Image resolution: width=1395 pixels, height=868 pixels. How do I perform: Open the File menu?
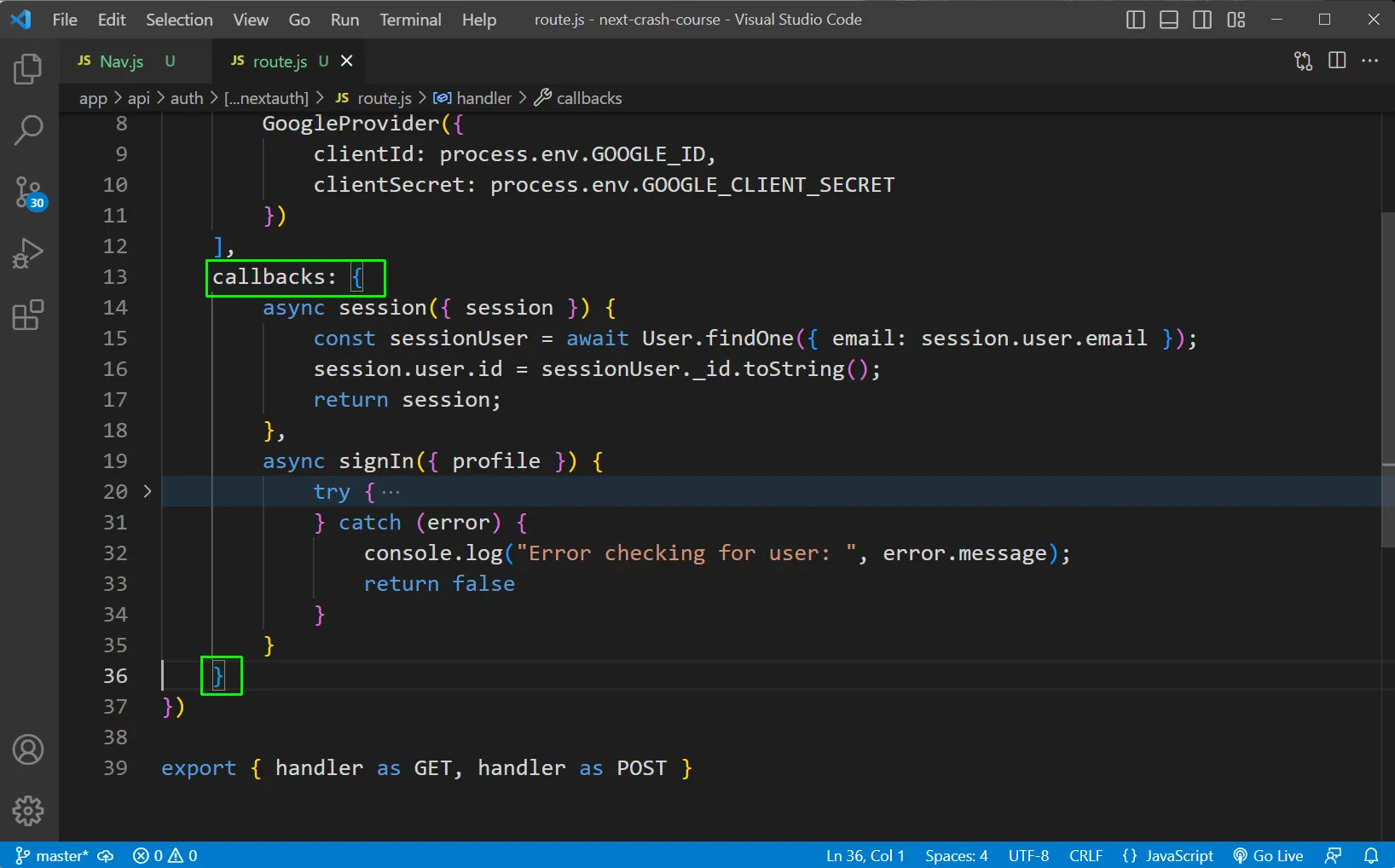65,20
